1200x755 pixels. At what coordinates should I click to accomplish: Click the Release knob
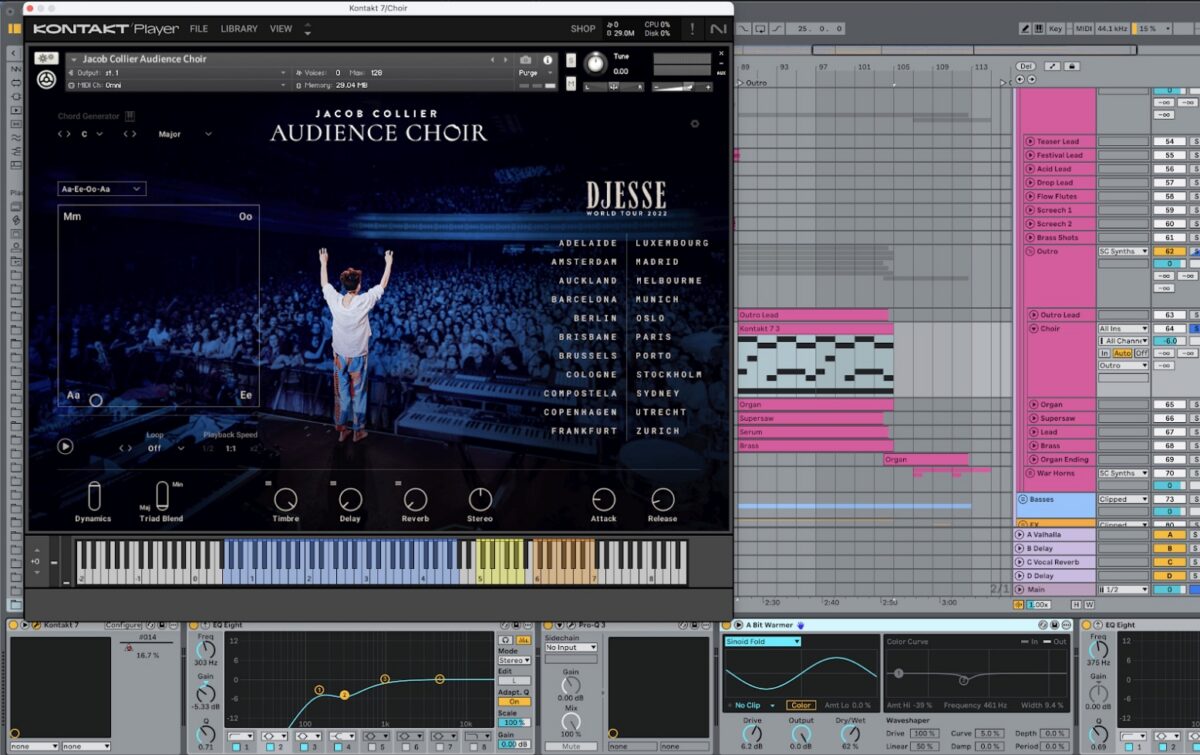coord(662,499)
